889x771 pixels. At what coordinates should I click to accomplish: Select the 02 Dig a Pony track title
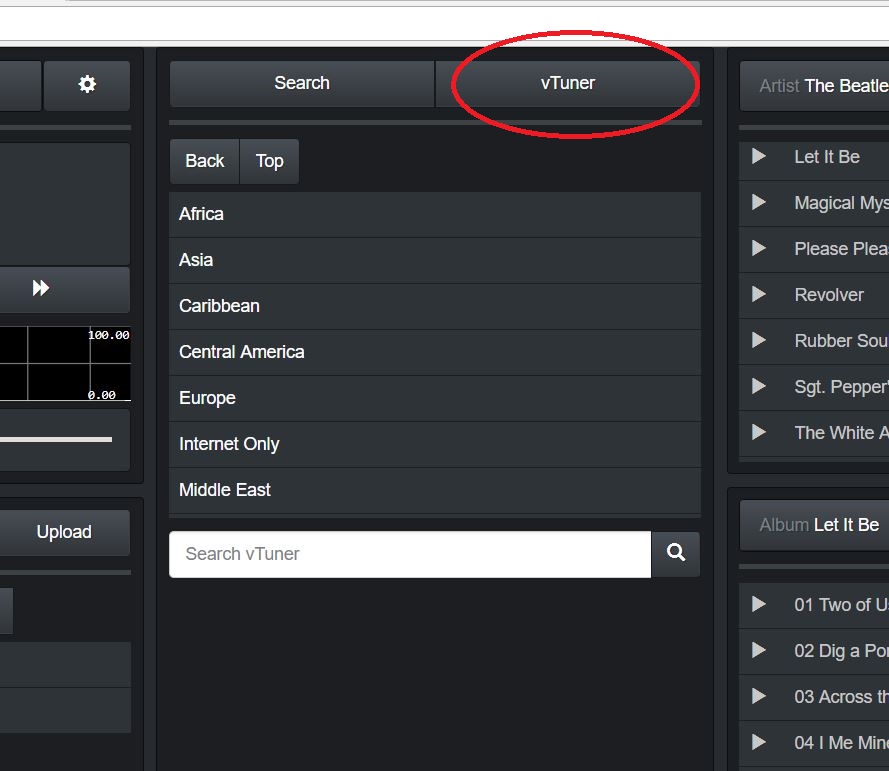[842, 651]
